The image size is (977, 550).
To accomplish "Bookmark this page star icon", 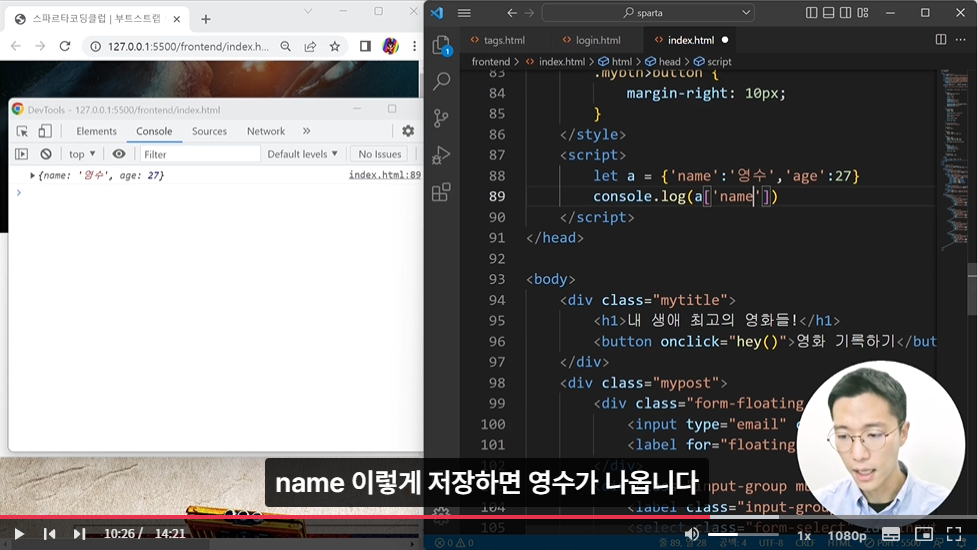I will [335, 46].
